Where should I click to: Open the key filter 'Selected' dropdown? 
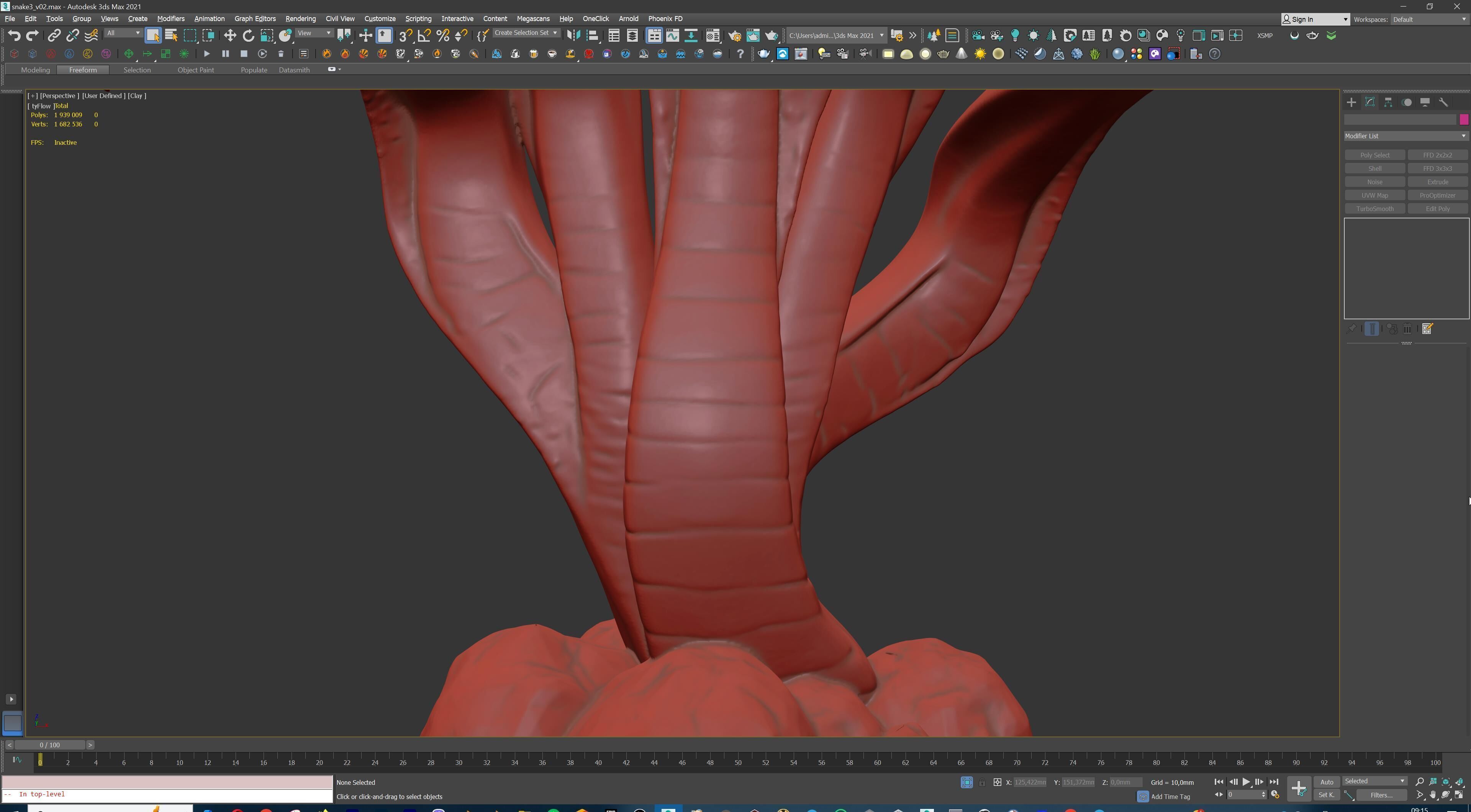(1374, 781)
